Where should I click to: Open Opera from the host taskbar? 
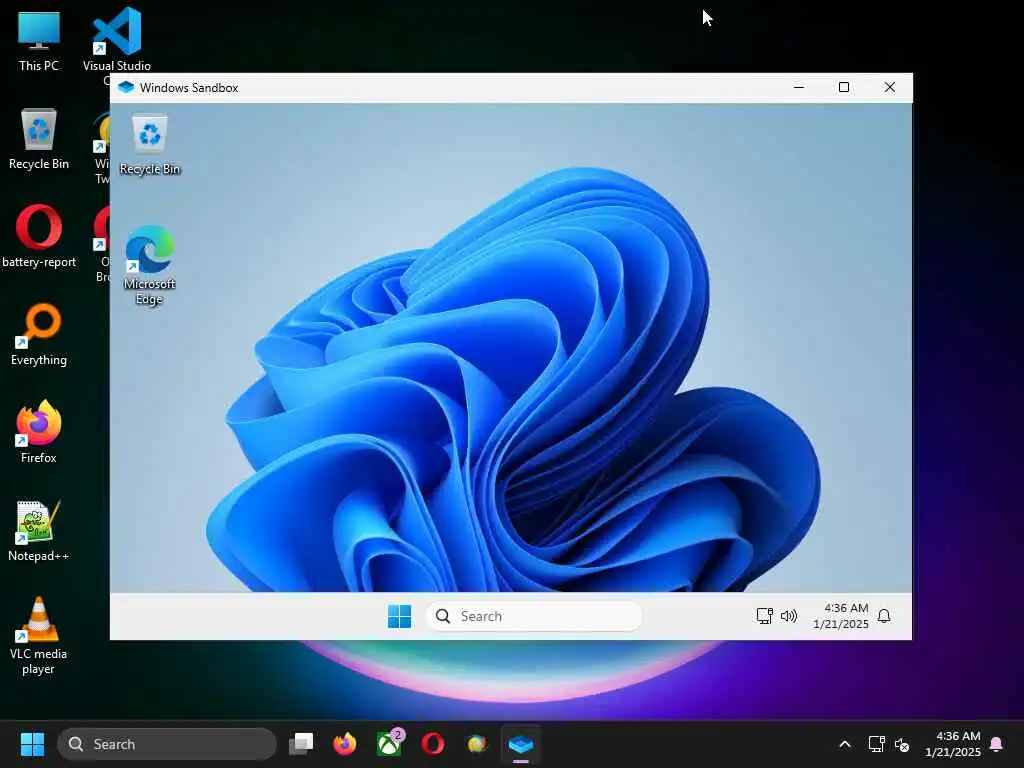(x=433, y=744)
